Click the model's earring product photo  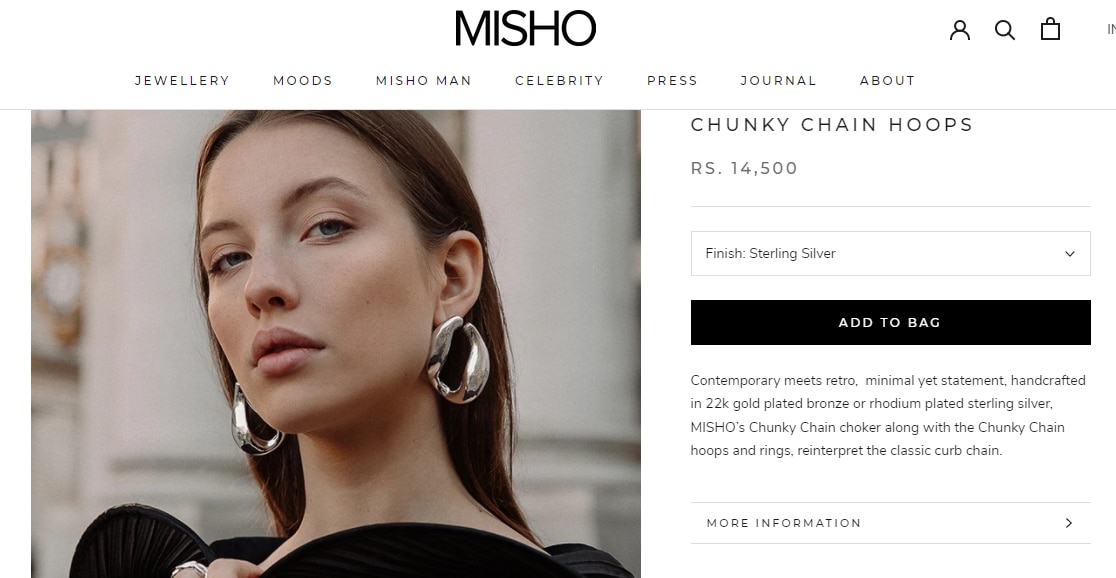[336, 344]
